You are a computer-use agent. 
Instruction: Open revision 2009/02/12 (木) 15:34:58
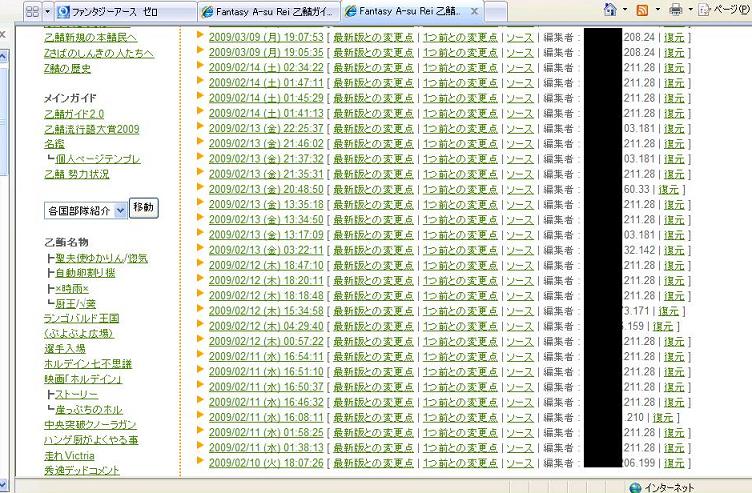266,311
